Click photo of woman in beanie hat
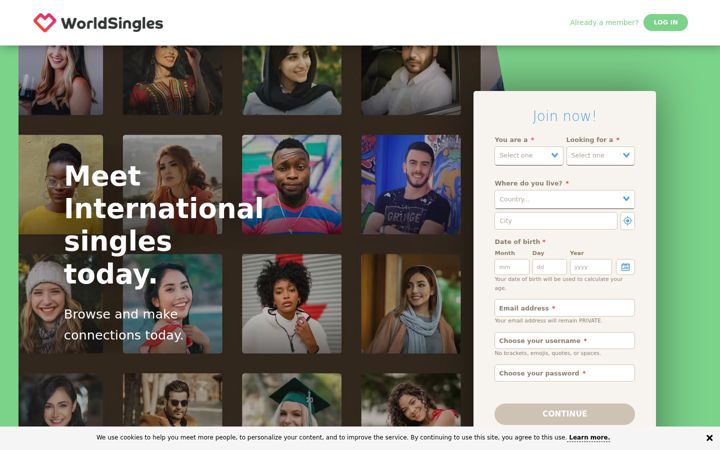Viewport: 720px width, 450px height. 61,304
